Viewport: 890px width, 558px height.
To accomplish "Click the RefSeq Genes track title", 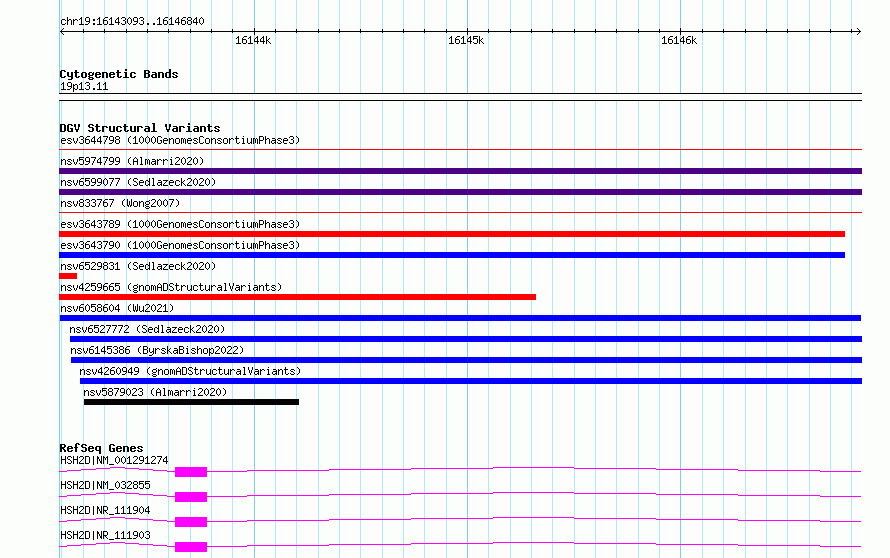I will pyautogui.click(x=101, y=448).
